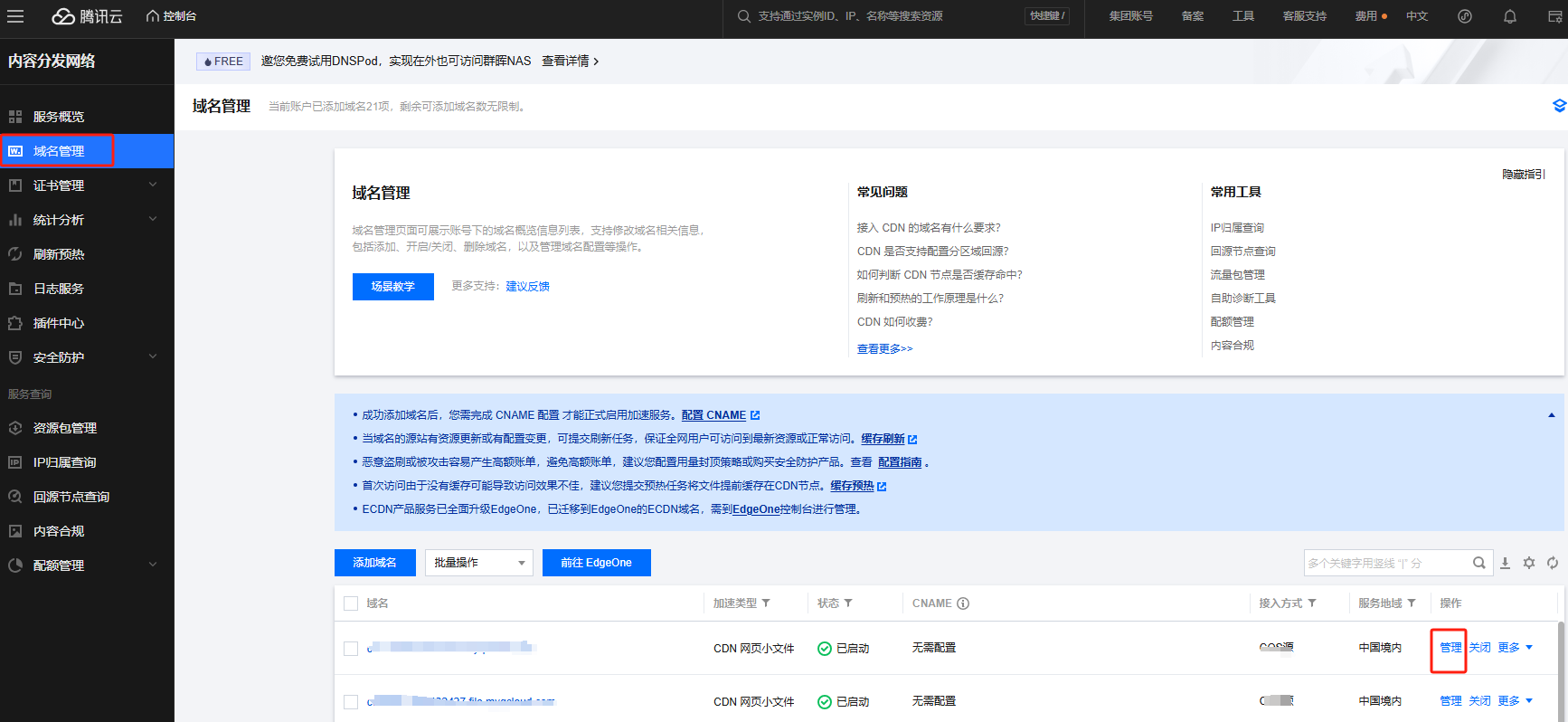This screenshot has height=722, width=1568.
Task: Click the Tencent Cloud logo
Action: coord(87,16)
